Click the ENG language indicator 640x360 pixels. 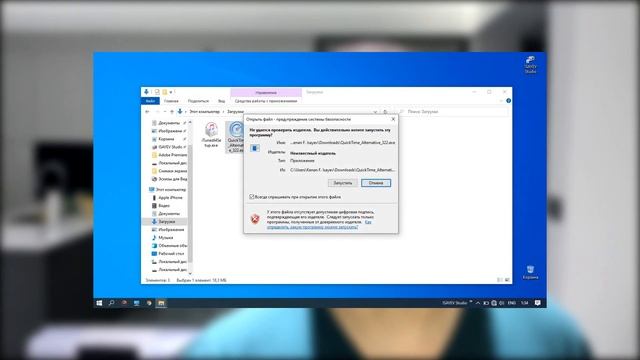(511, 303)
